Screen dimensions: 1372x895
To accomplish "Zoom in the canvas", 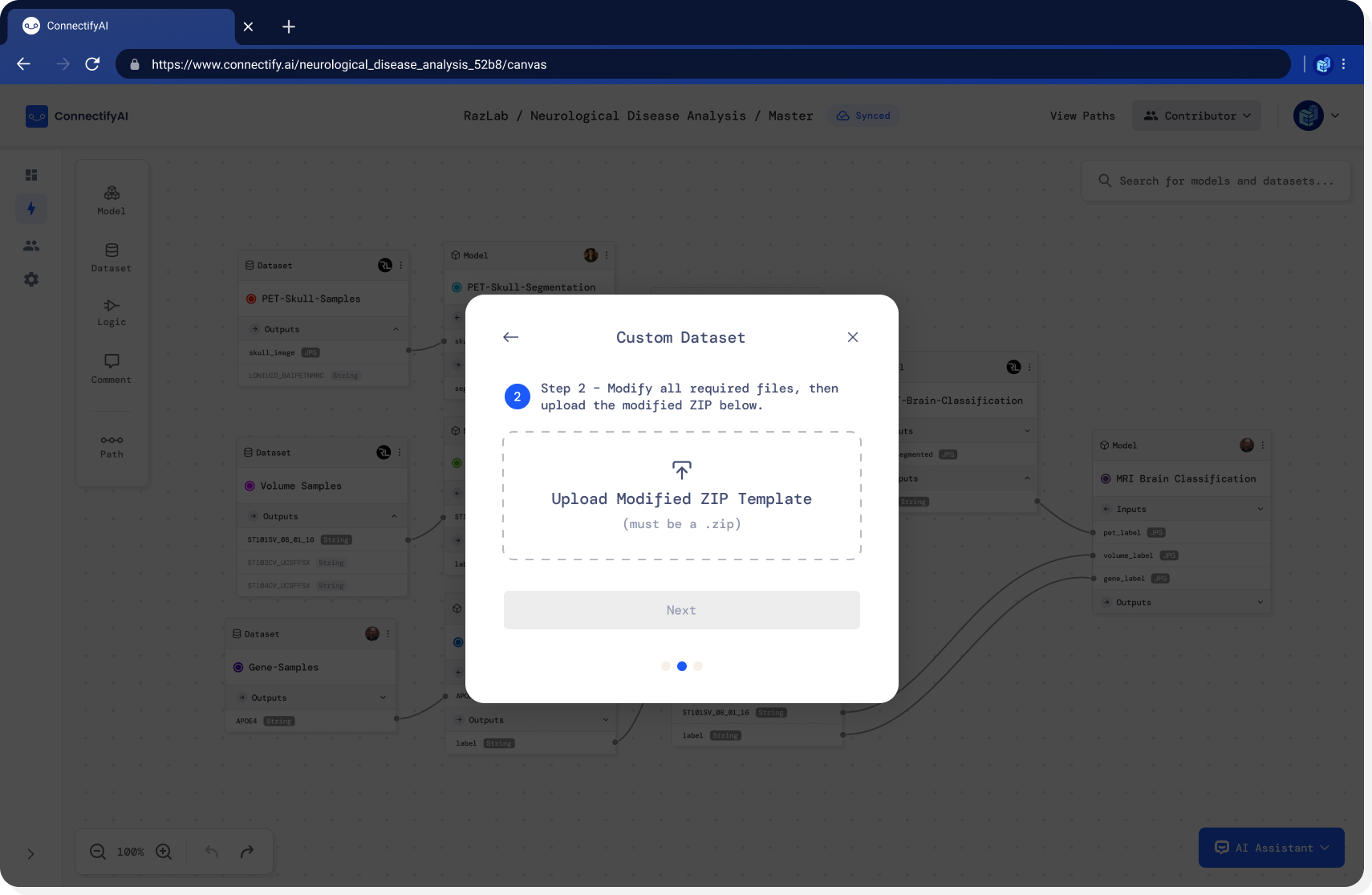I will pos(164,852).
